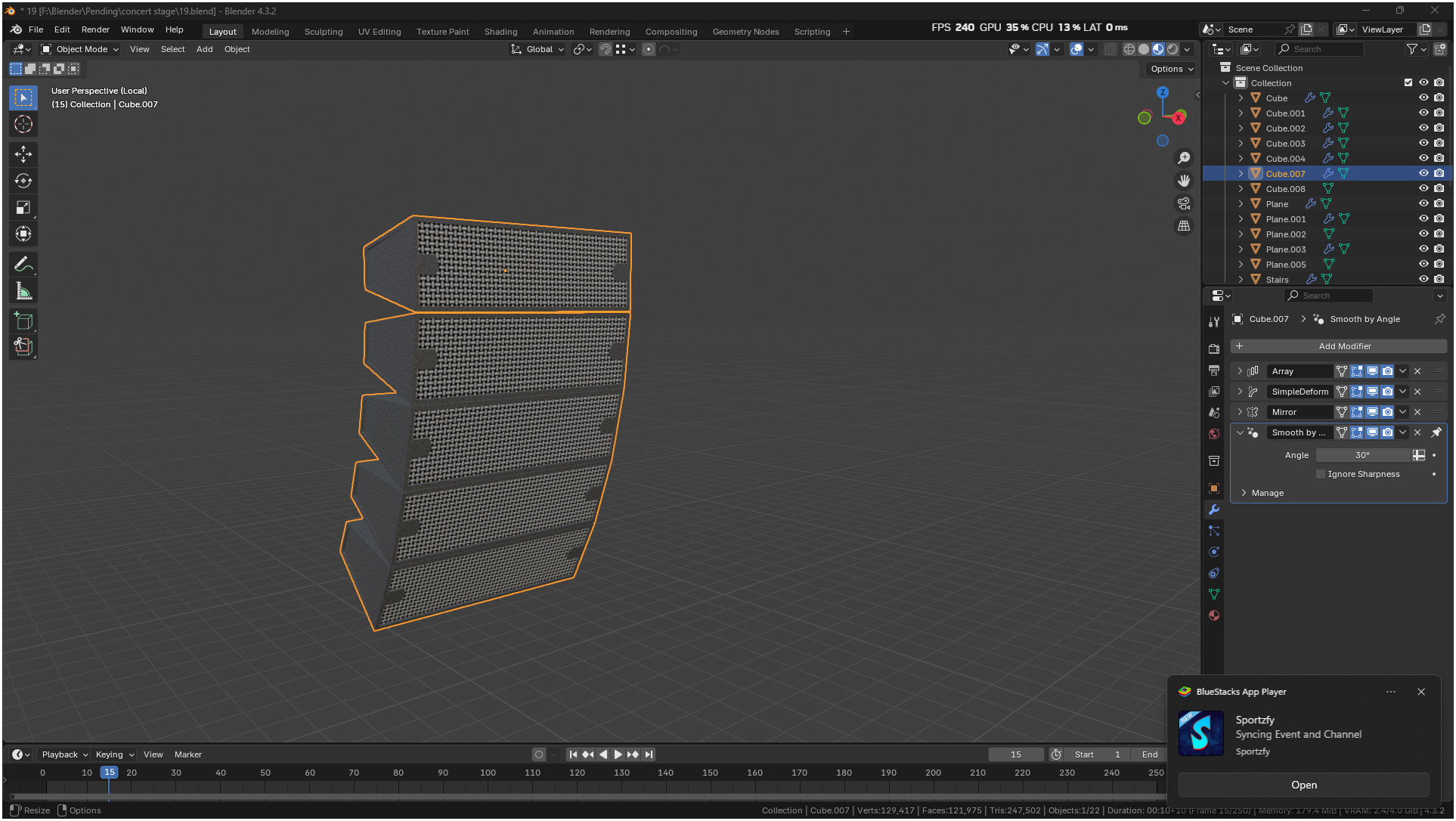The image size is (1456, 821).
Task: Expand the Manage subpanel
Action: [x=1244, y=493]
